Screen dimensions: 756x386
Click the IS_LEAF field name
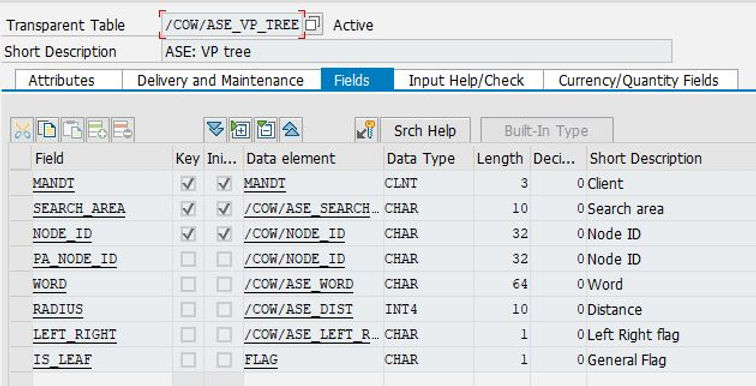[x=62, y=359]
